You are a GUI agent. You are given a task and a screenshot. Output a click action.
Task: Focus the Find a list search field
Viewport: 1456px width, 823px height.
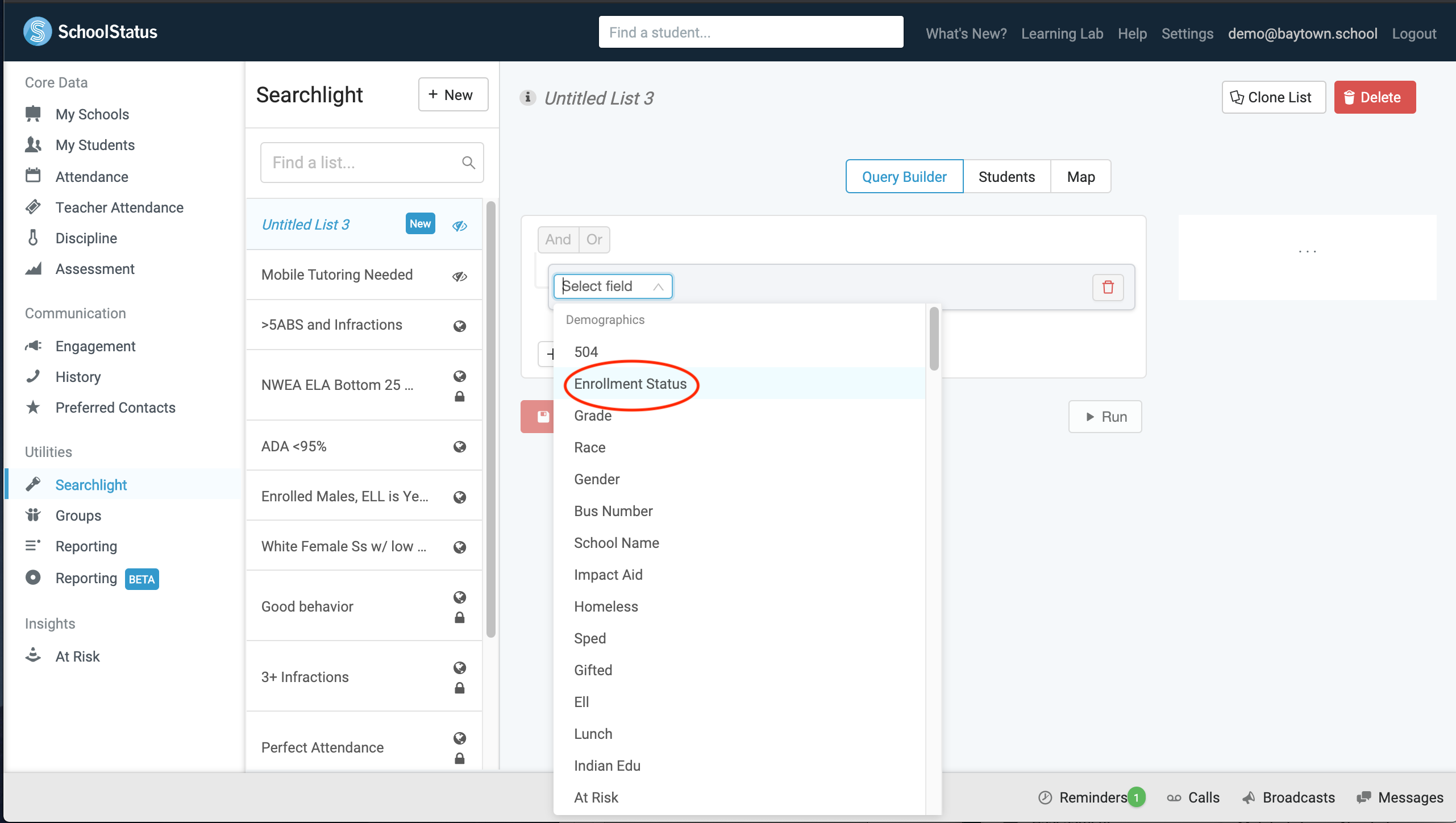[372, 163]
